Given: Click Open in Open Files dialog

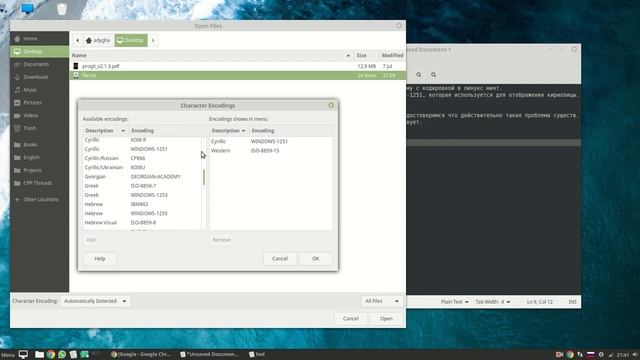Looking at the screenshot, I should tap(386, 319).
